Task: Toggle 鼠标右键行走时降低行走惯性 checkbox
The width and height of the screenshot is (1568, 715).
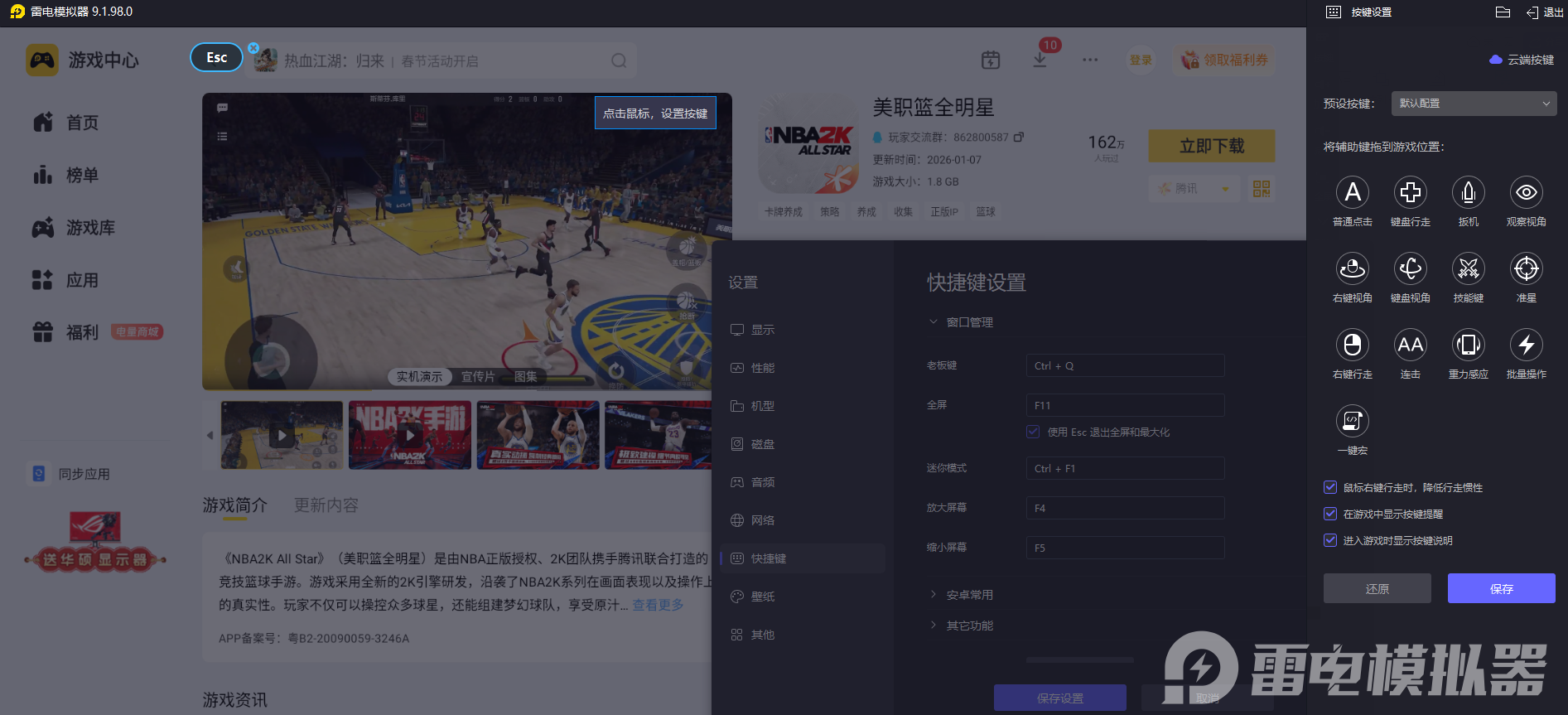Action: tap(1330, 487)
